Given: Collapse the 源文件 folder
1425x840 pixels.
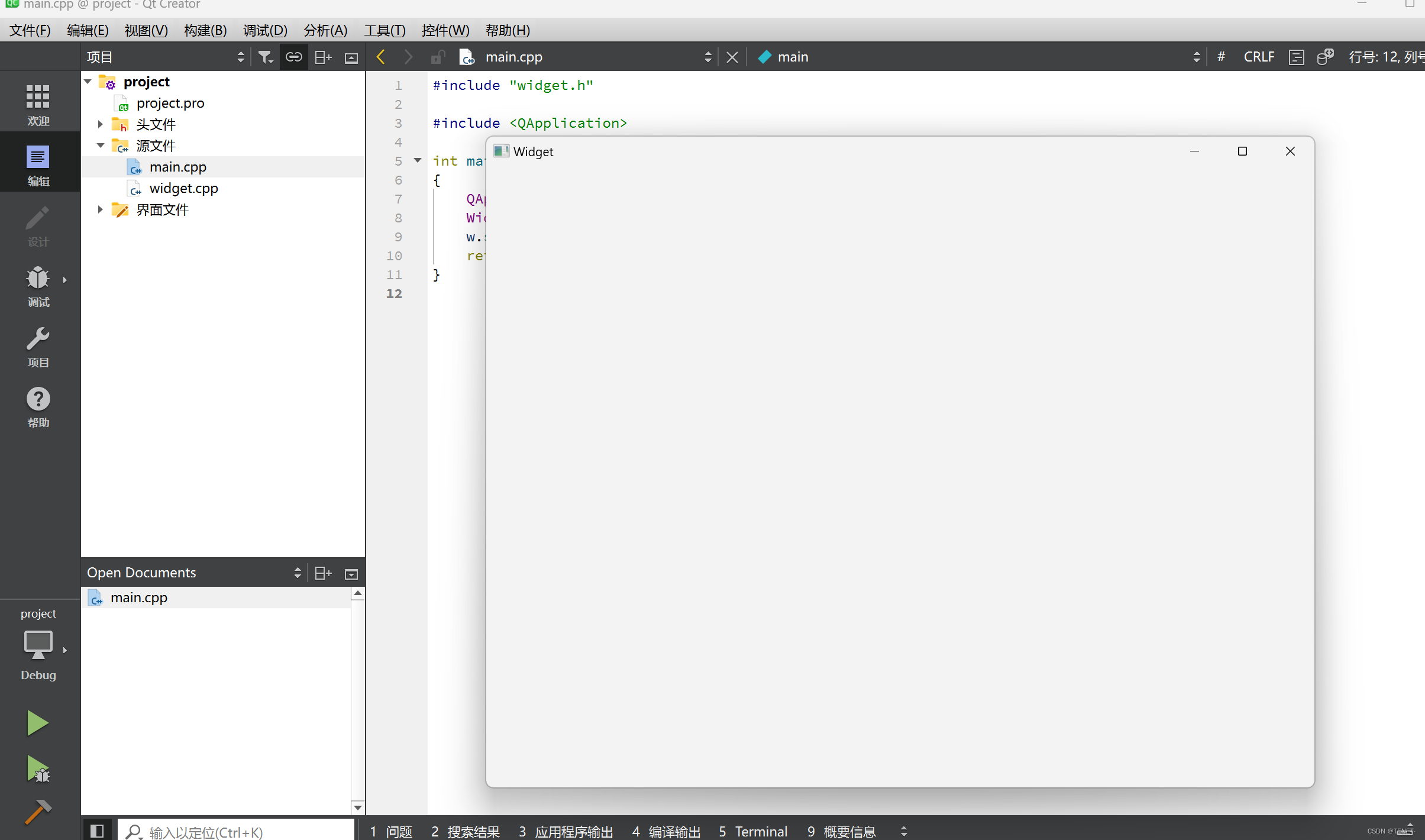Looking at the screenshot, I should [100, 146].
